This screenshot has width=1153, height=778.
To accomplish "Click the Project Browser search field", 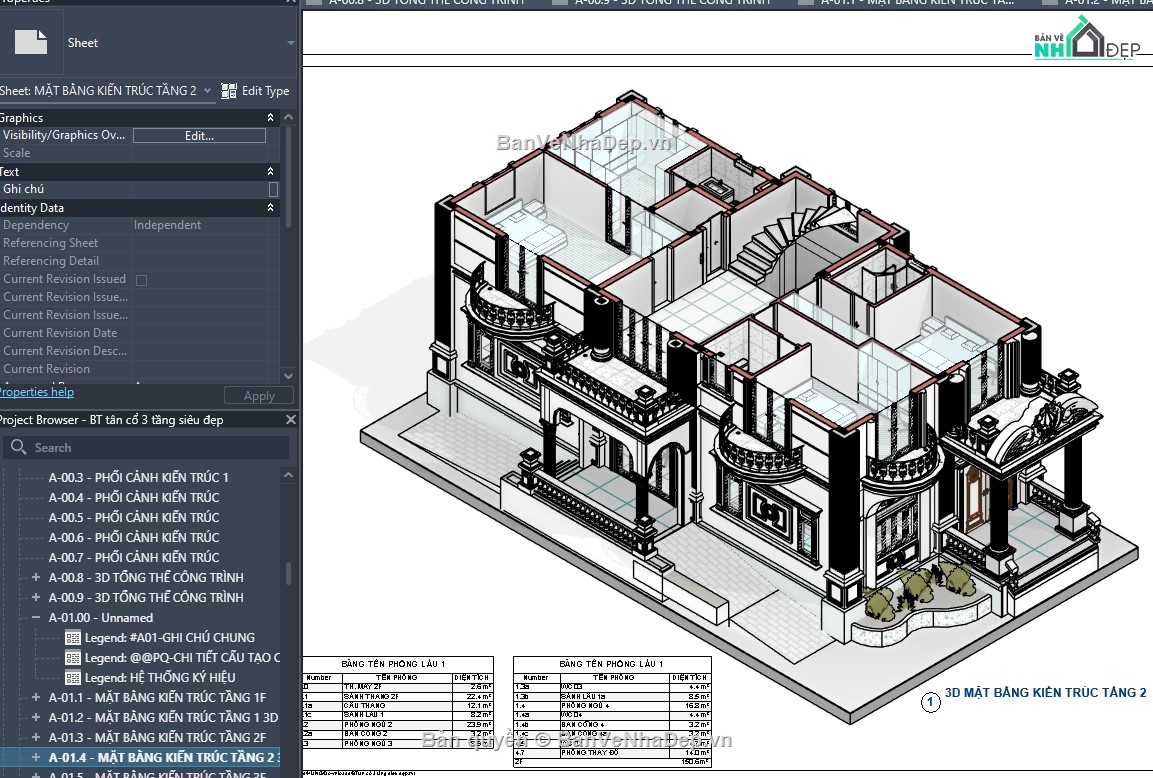I will [146, 447].
